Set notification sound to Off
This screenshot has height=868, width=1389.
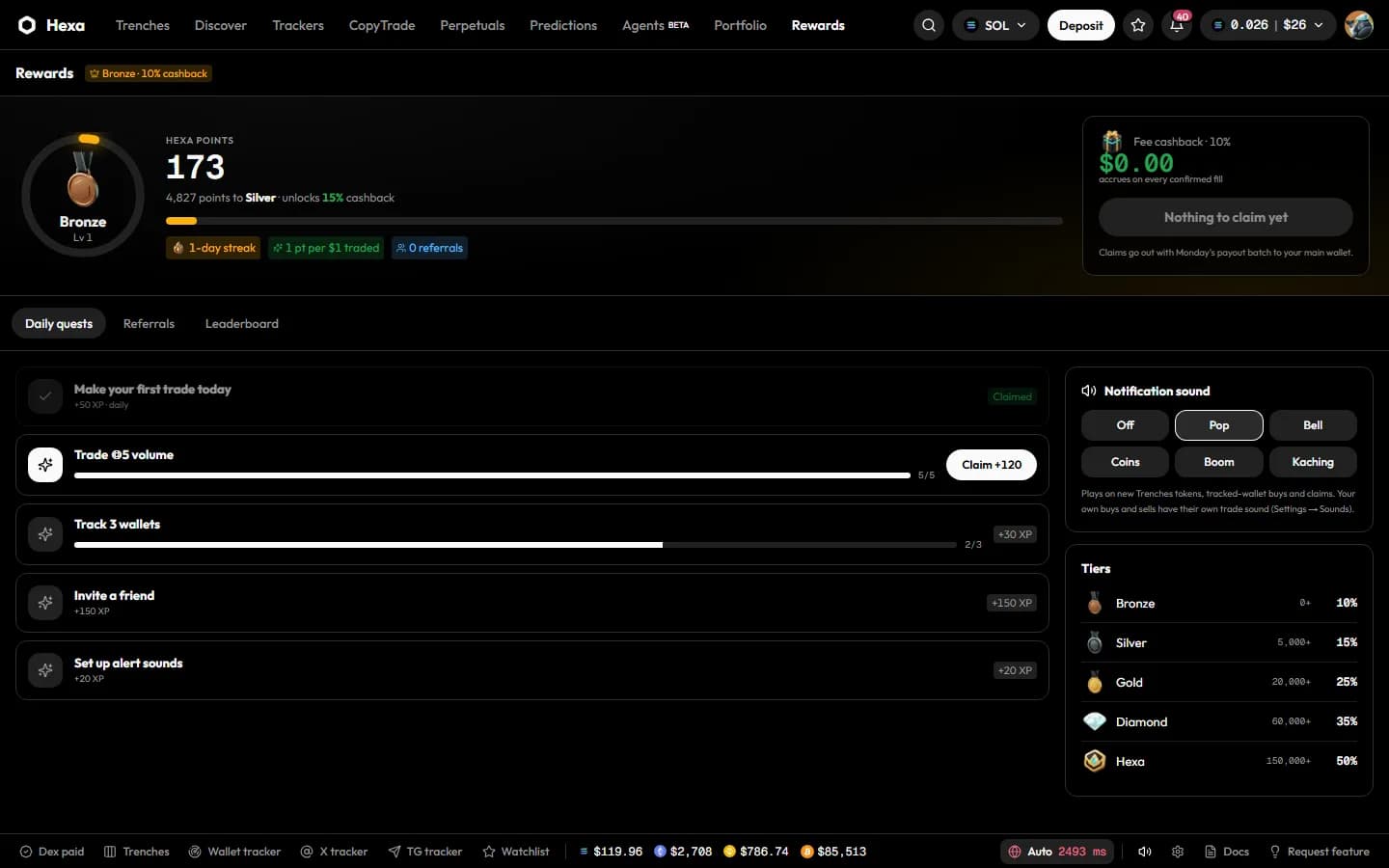point(1125,425)
